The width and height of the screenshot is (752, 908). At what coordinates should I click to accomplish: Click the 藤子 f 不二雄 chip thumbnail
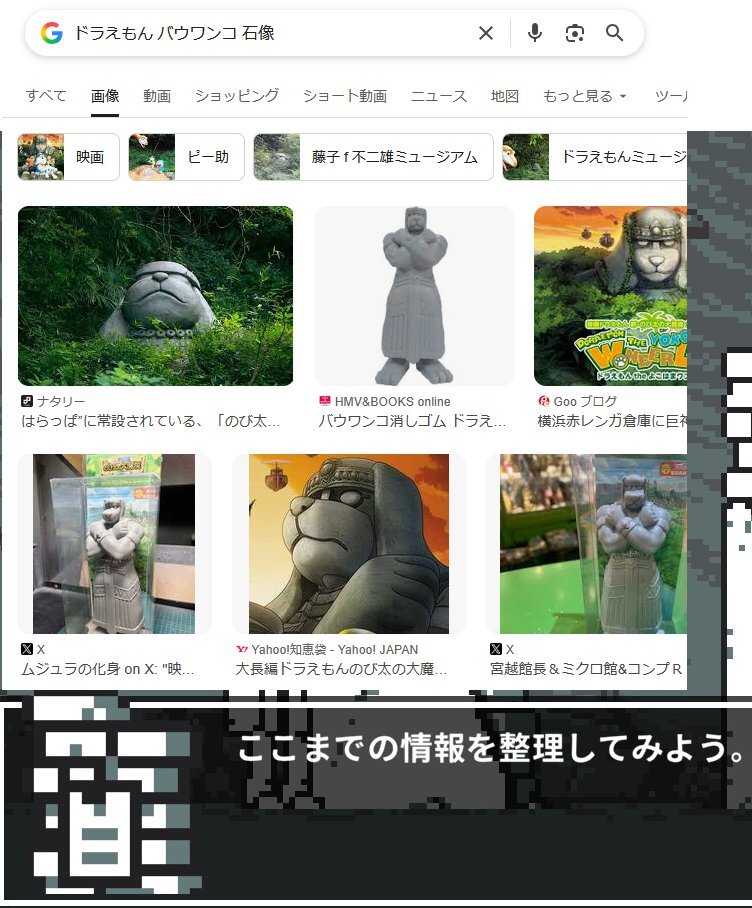[277, 157]
